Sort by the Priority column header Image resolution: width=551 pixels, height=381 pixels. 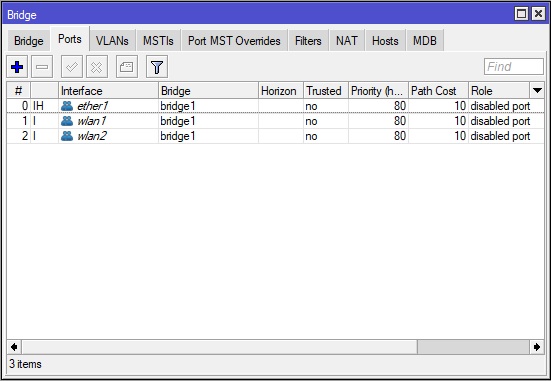pos(378,91)
